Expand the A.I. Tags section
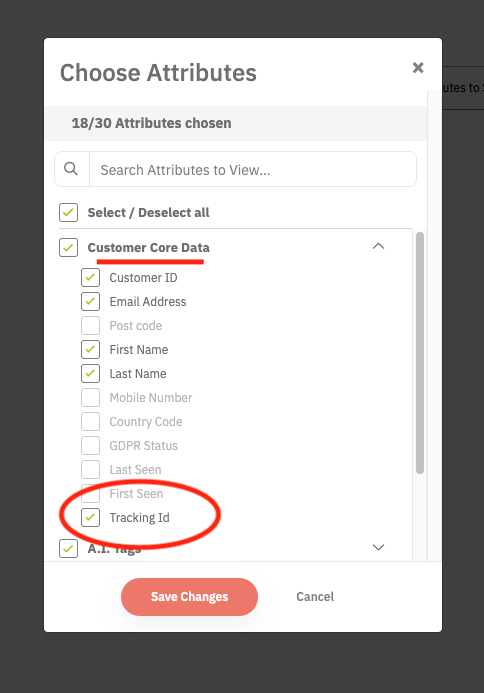 coord(378,547)
